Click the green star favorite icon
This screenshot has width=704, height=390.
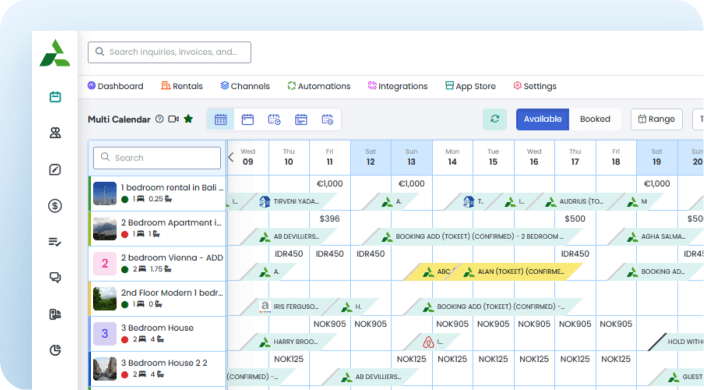pyautogui.click(x=189, y=119)
